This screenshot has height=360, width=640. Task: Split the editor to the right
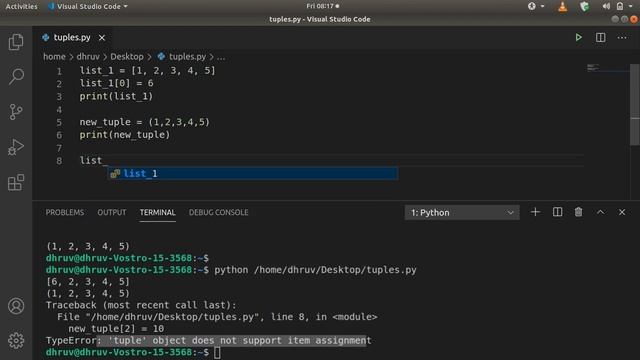pos(600,38)
